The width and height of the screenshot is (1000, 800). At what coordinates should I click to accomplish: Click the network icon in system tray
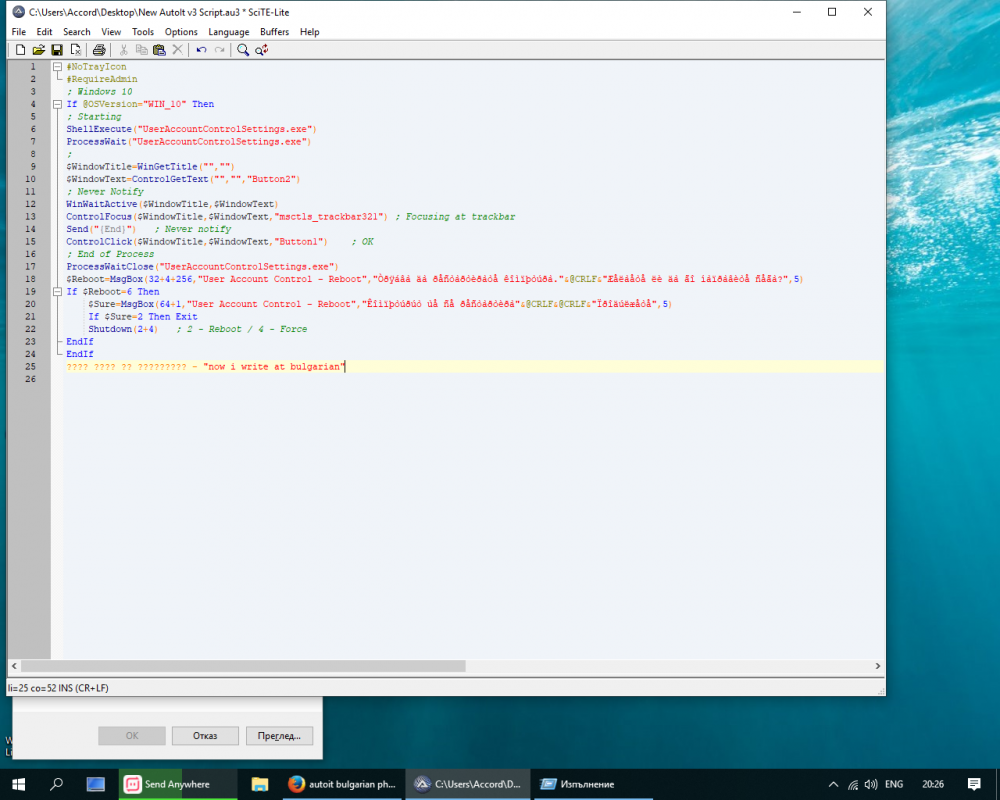point(853,785)
